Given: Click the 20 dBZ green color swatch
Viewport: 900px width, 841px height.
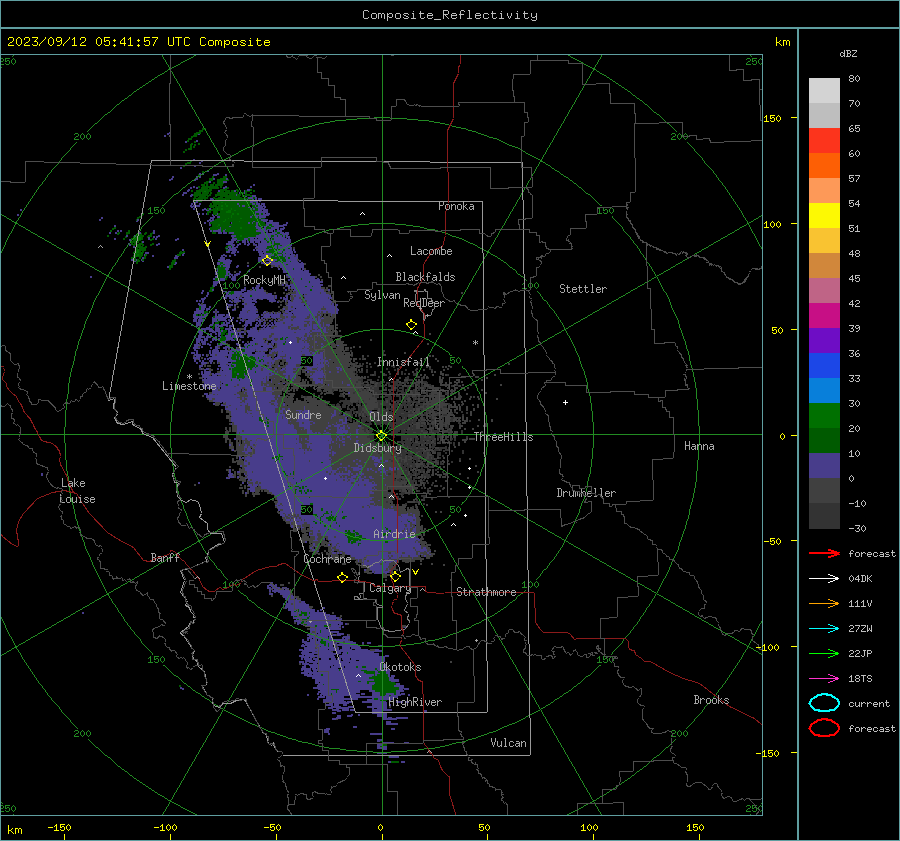Looking at the screenshot, I should pyautogui.click(x=824, y=440).
